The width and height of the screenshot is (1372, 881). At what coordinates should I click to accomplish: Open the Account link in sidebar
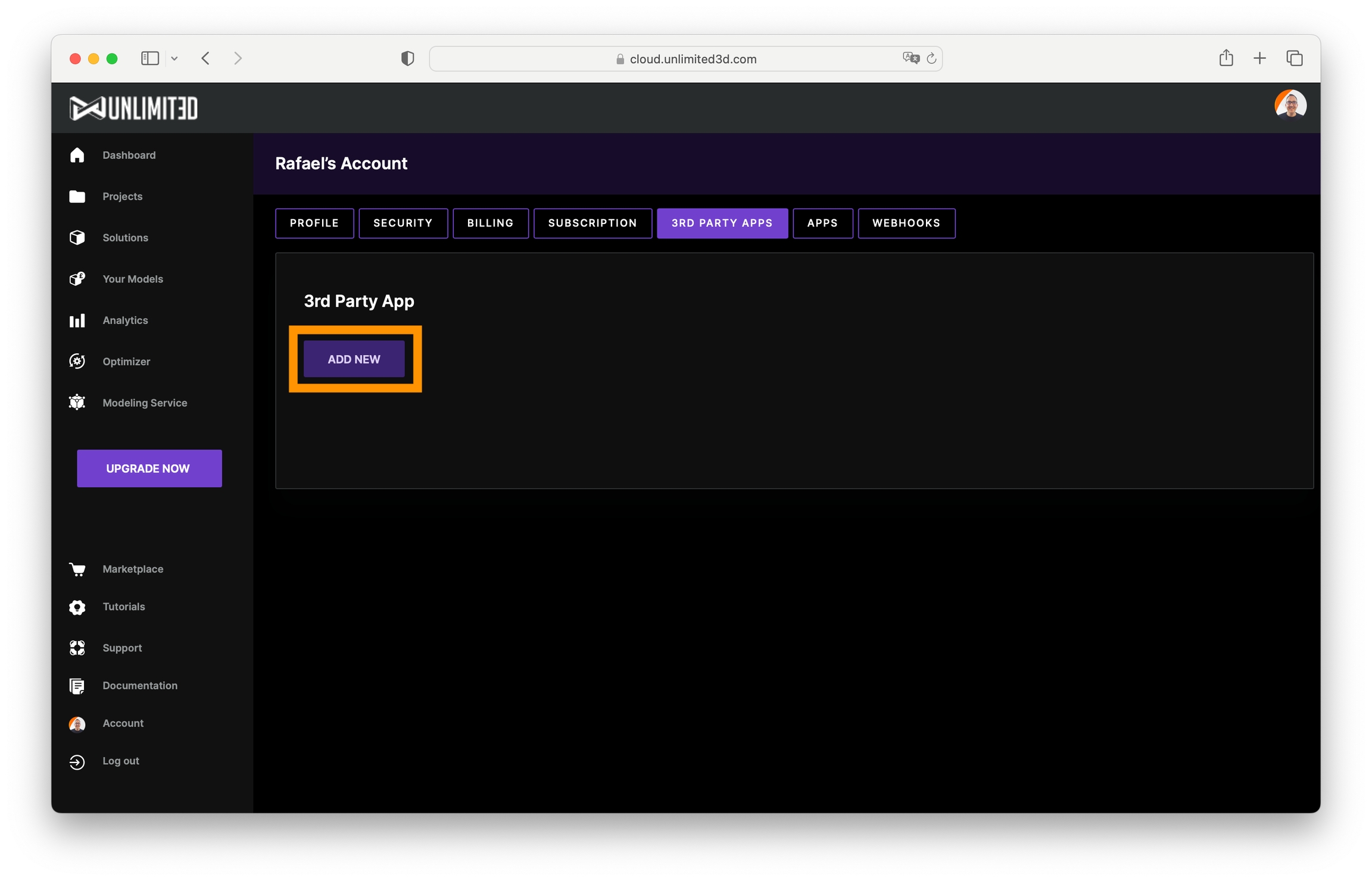123,724
